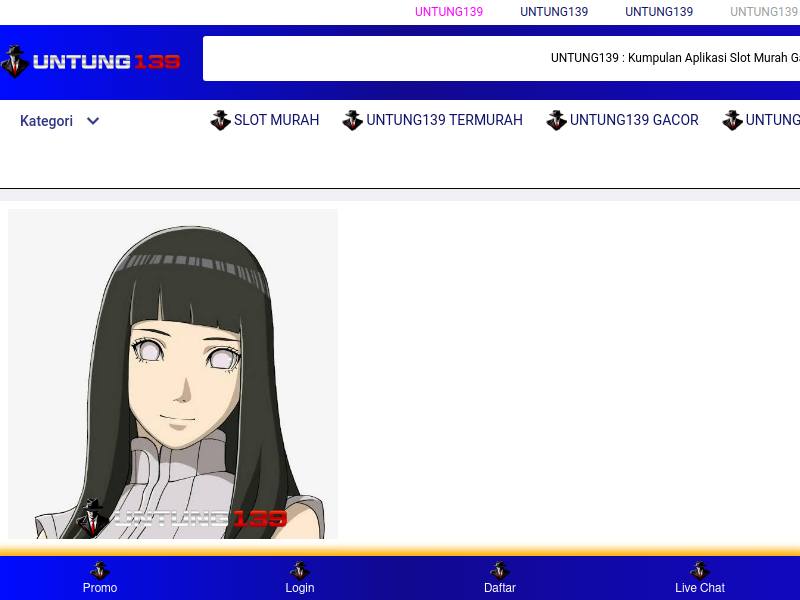
Task: Open the UNTUNG139 TERMURAH link
Action: click(x=444, y=120)
